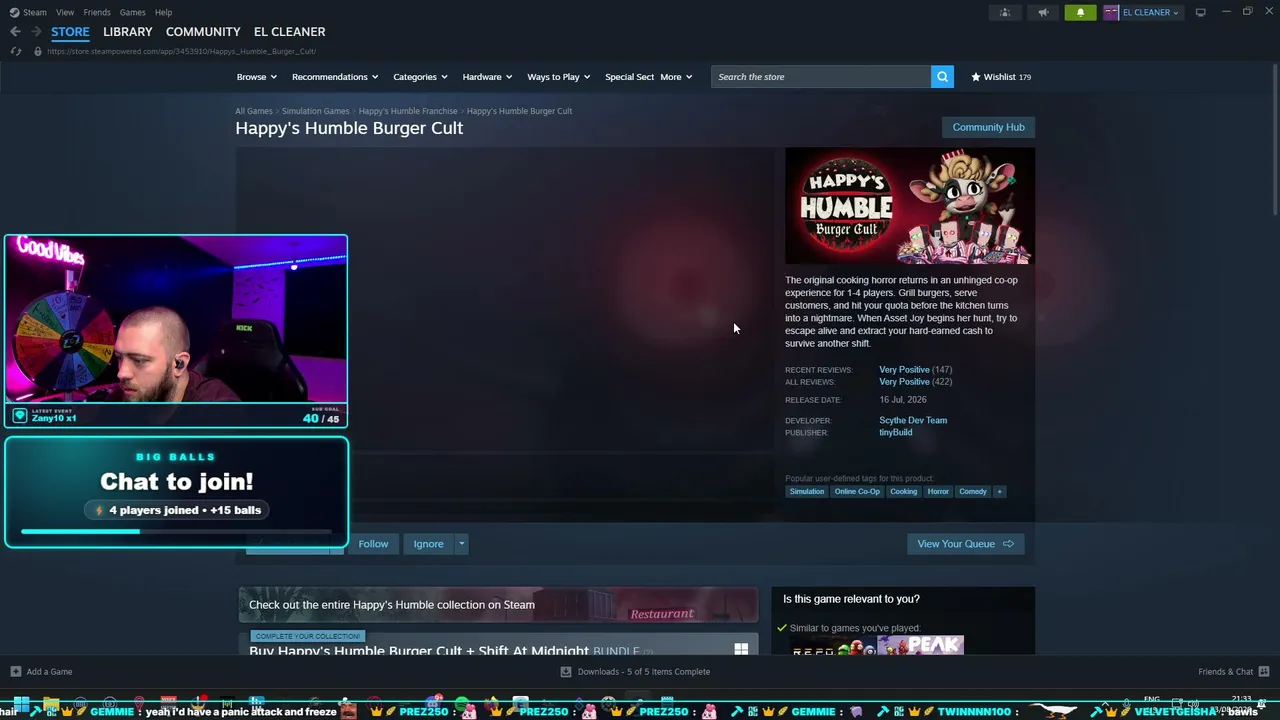Select the Comedy tag
This screenshot has height=720, width=1280.
pyautogui.click(x=973, y=492)
